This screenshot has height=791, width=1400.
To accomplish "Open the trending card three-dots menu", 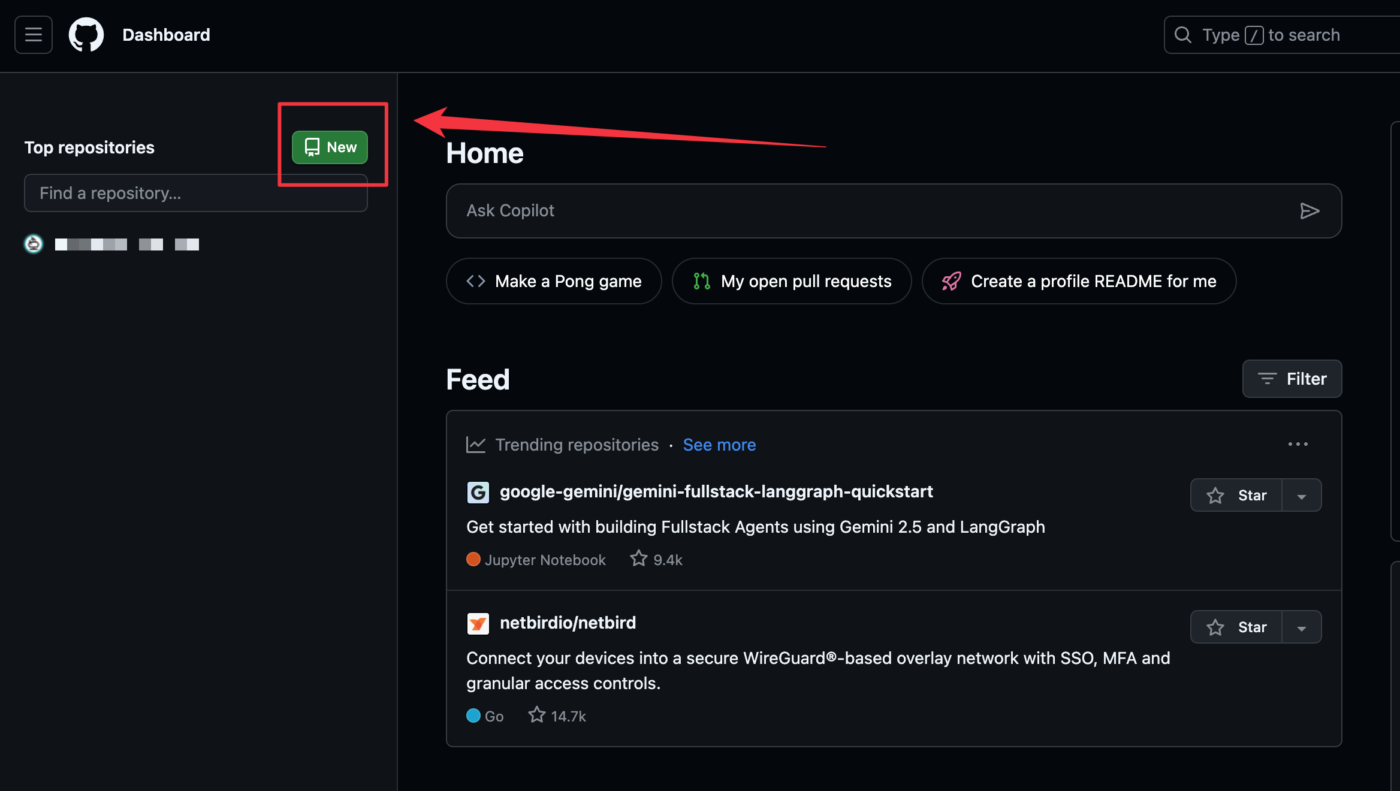I will click(x=1298, y=445).
